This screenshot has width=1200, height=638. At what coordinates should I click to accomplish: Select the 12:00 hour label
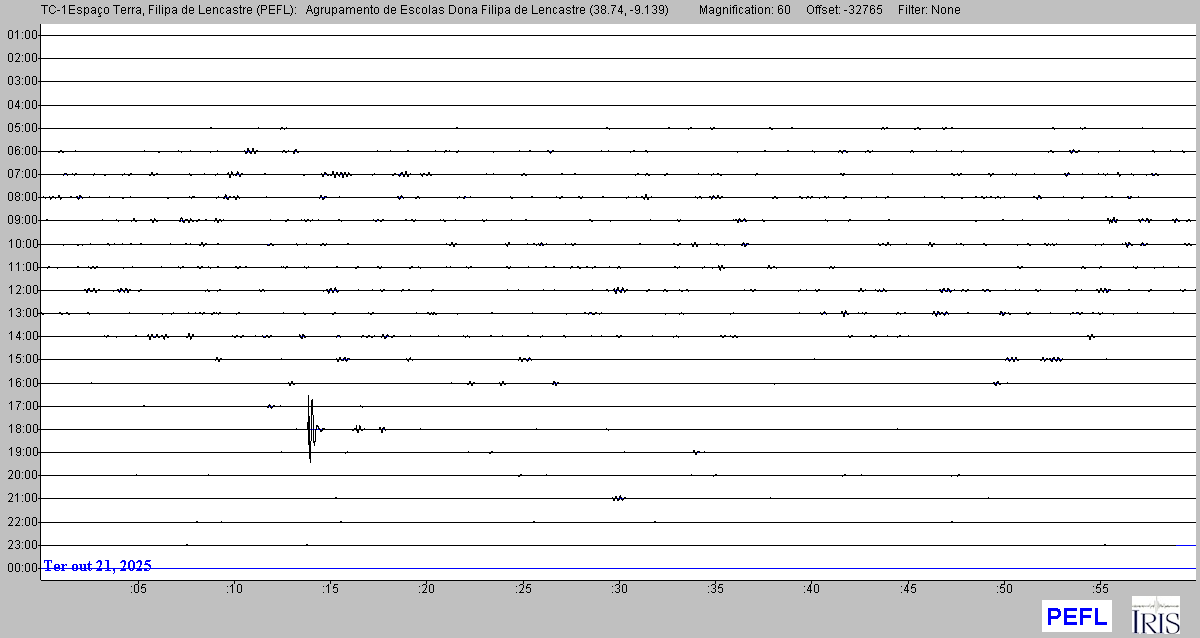pos(22,290)
